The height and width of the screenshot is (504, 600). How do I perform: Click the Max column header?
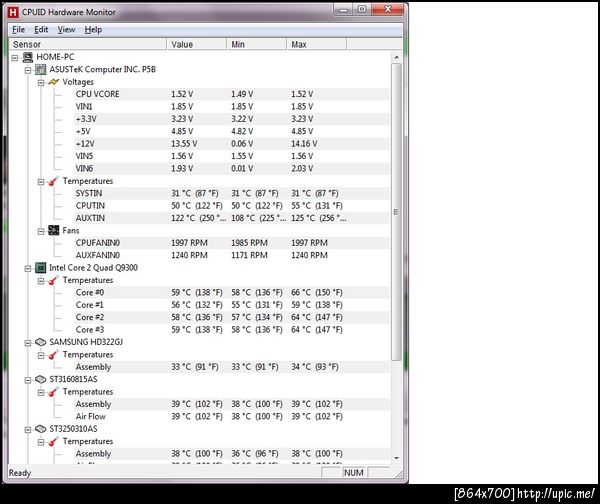click(x=316, y=44)
